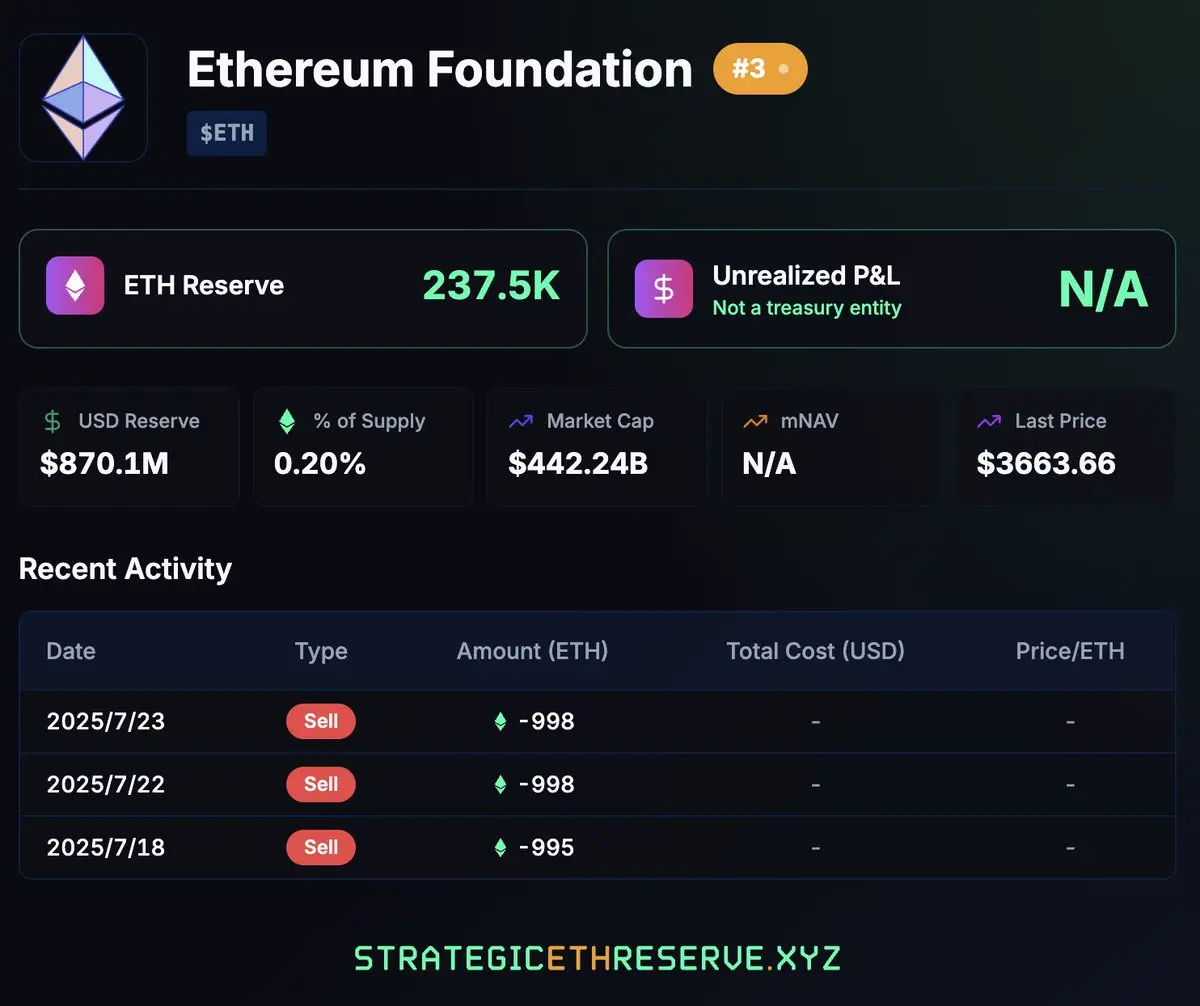The image size is (1200, 1006).
Task: Click the $870.1M USD Reserve value
Action: 104,463
